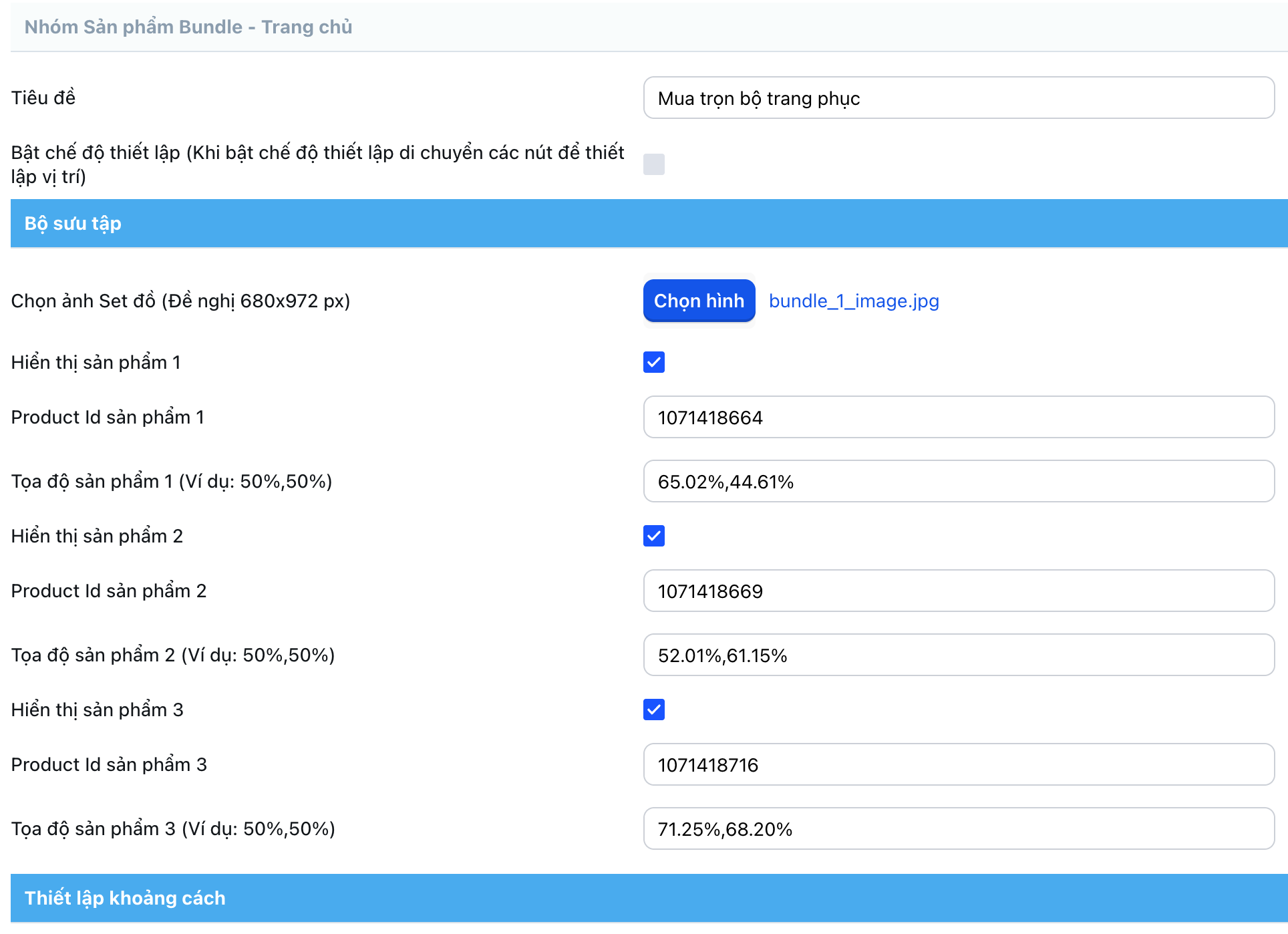The height and width of the screenshot is (934, 1288).
Task: Select the Product Id sản phẩm 2 input
Action: pos(958,591)
